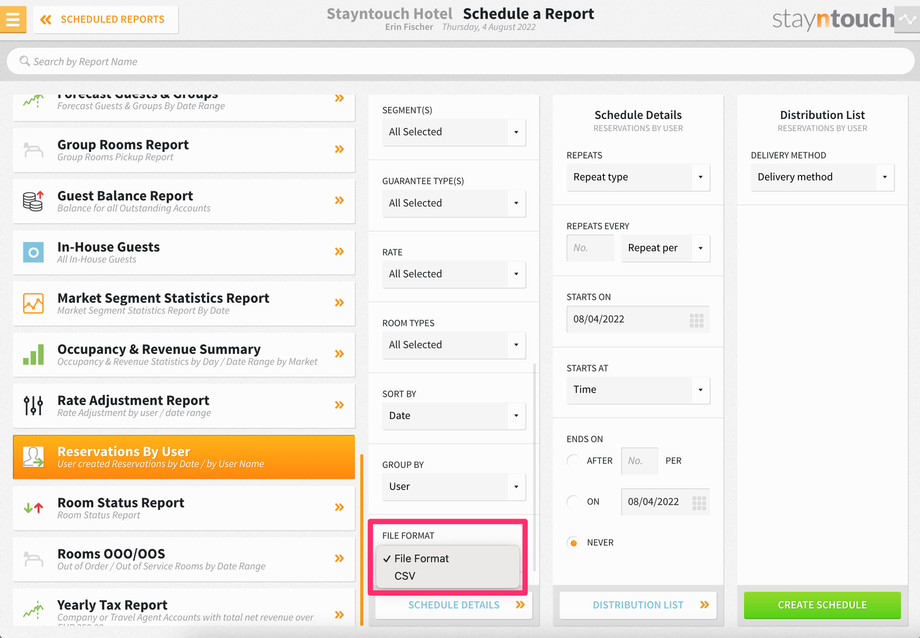Click the Rate Adjustment Report title
This screenshot has height=638, width=920.
pos(133,400)
